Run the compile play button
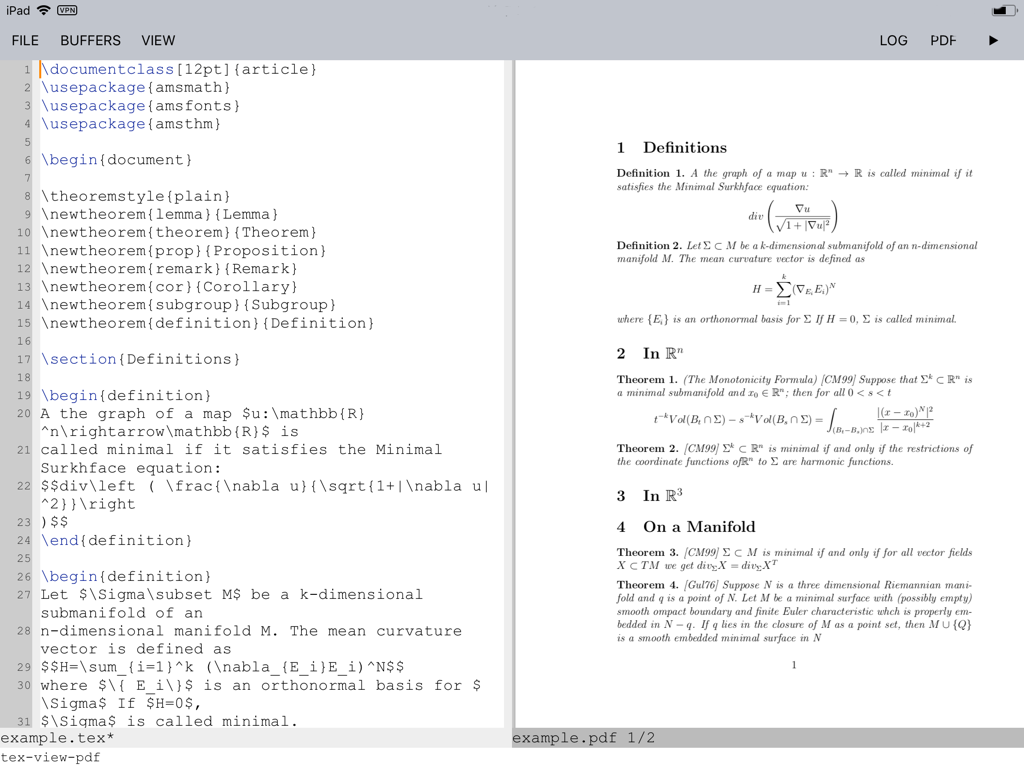Screen dimensions: 1024x768 click(x=993, y=40)
